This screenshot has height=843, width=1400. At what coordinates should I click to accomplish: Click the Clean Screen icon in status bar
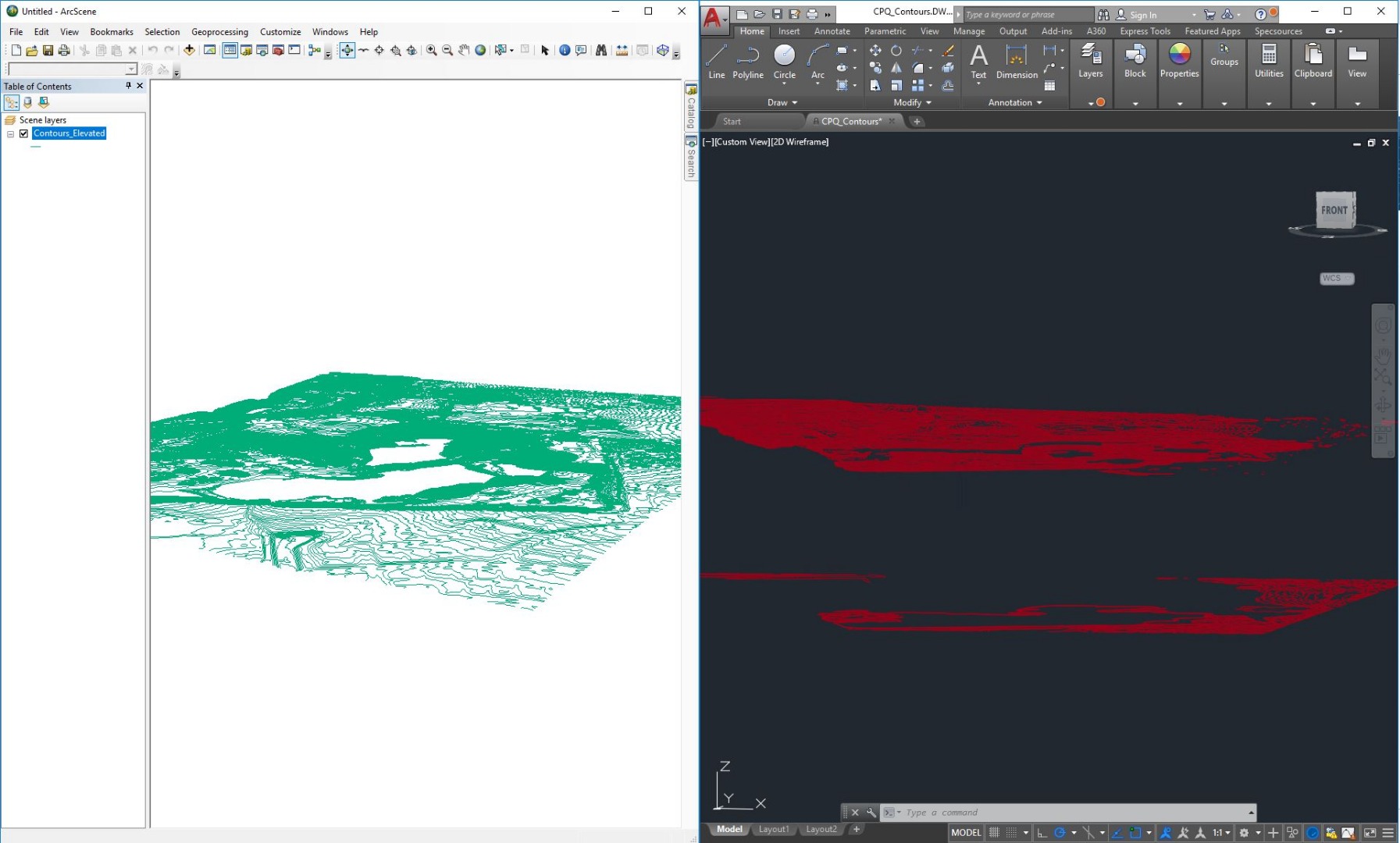1370,833
